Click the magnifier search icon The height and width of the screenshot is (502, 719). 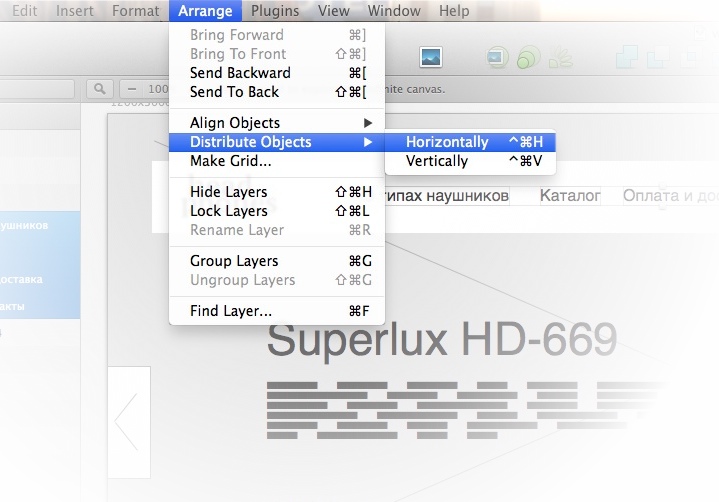point(100,89)
